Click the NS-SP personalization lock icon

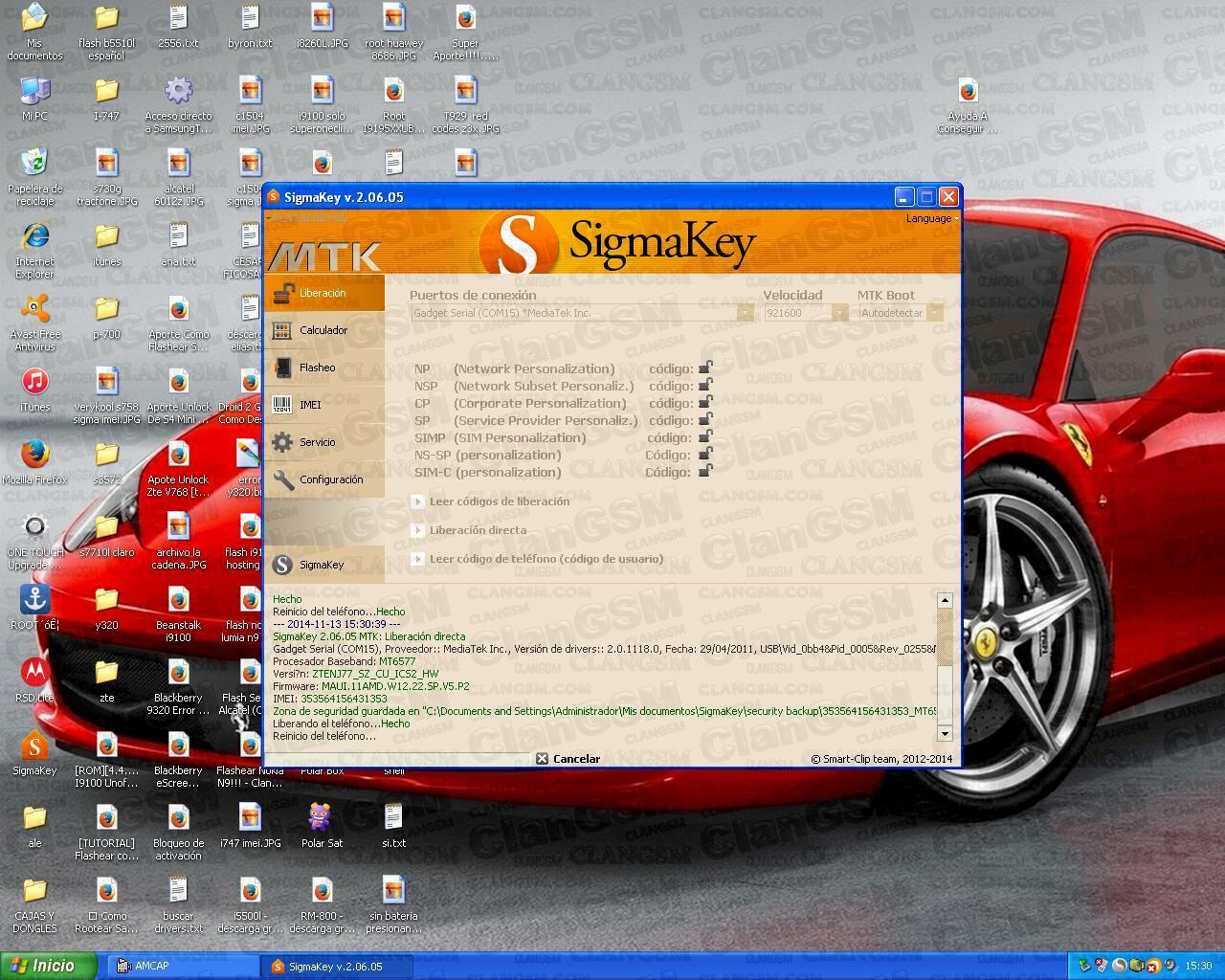pos(705,454)
